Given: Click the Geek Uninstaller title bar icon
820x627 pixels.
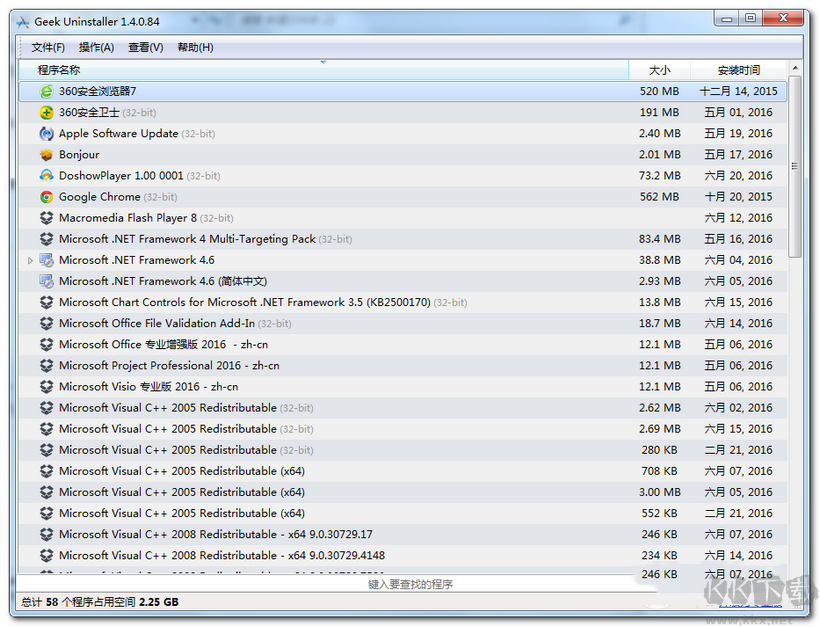Looking at the screenshot, I should pos(22,20).
